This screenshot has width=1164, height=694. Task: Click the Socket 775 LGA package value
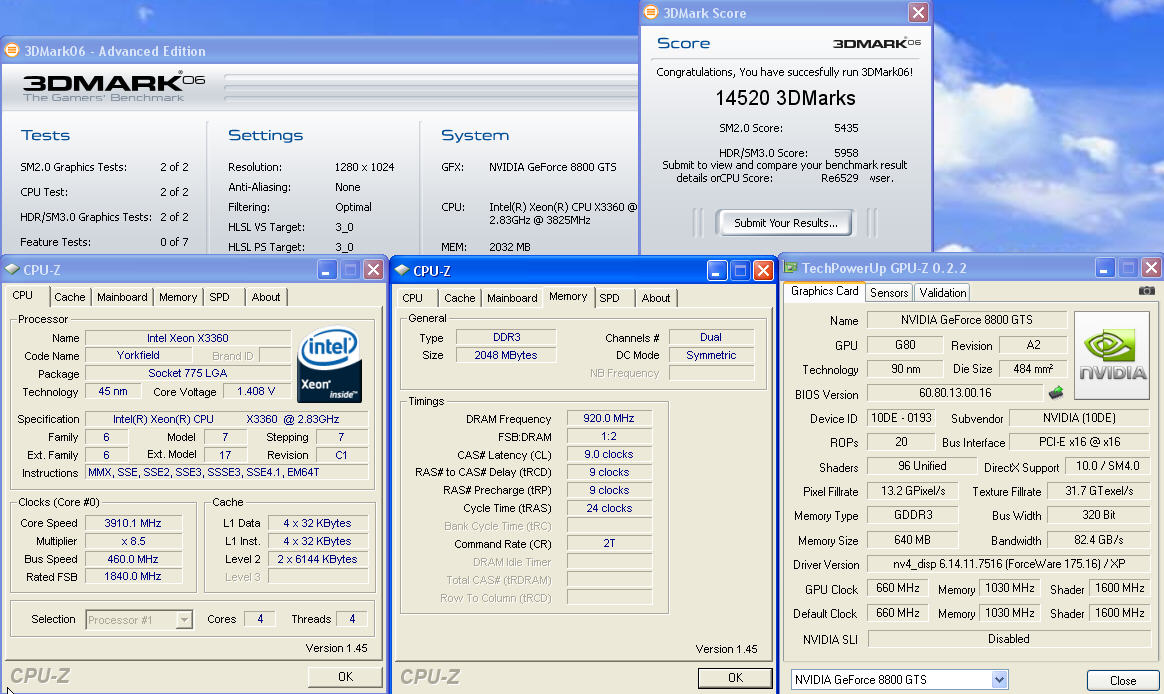point(188,373)
